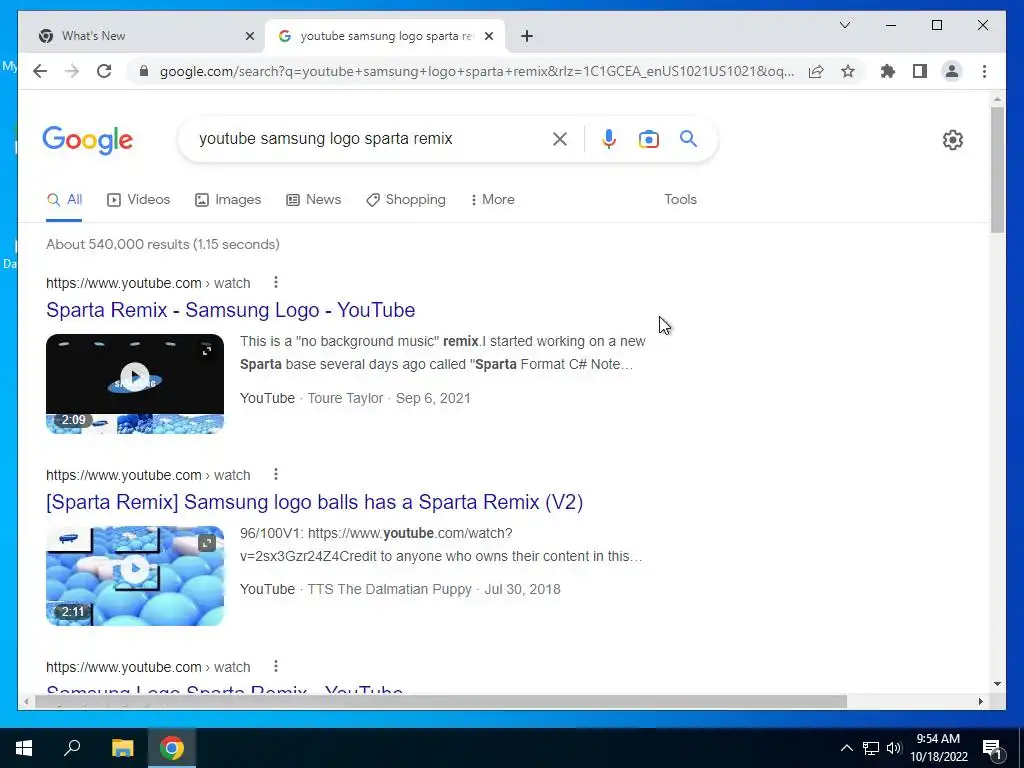Image resolution: width=1024 pixels, height=768 pixels.
Task: Open Sparta Remix - Samsung Logo - YouTube link
Action: coord(231,310)
